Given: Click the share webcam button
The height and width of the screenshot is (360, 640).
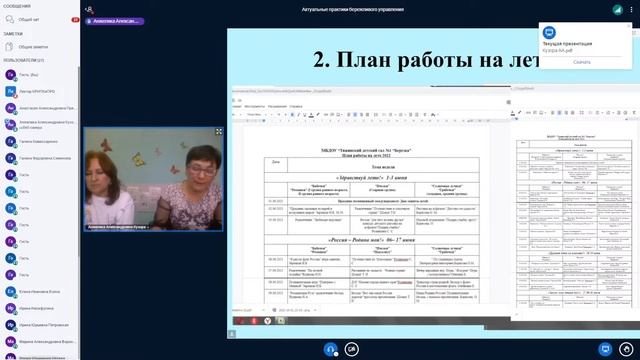Looking at the screenshot, I should [x=351, y=349].
